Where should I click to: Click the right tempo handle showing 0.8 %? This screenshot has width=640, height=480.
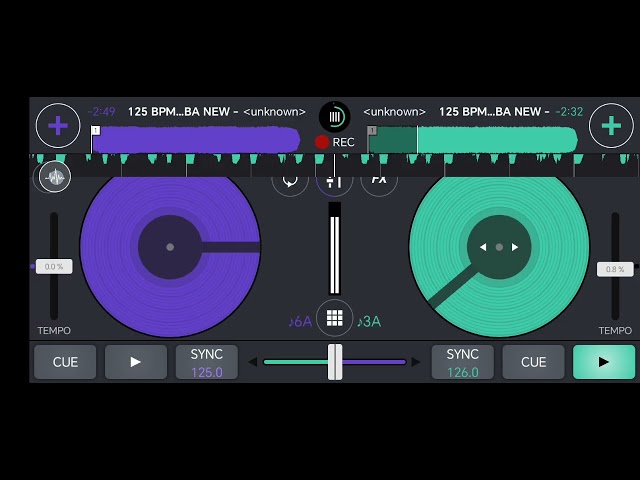[x=615, y=269]
